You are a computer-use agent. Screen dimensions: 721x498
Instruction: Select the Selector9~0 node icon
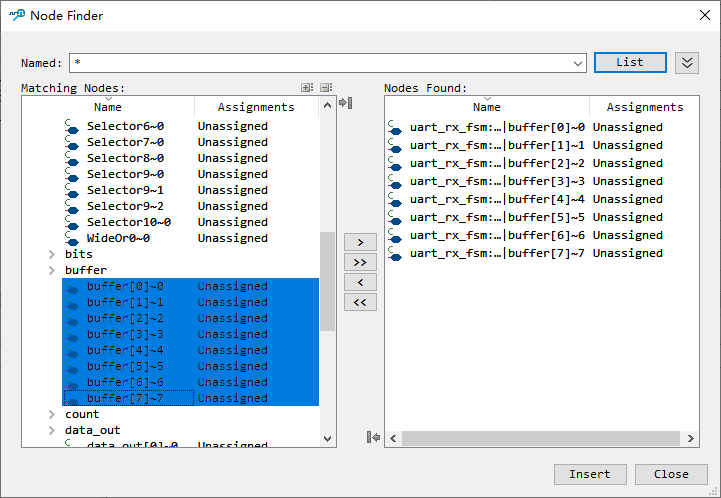(72, 175)
